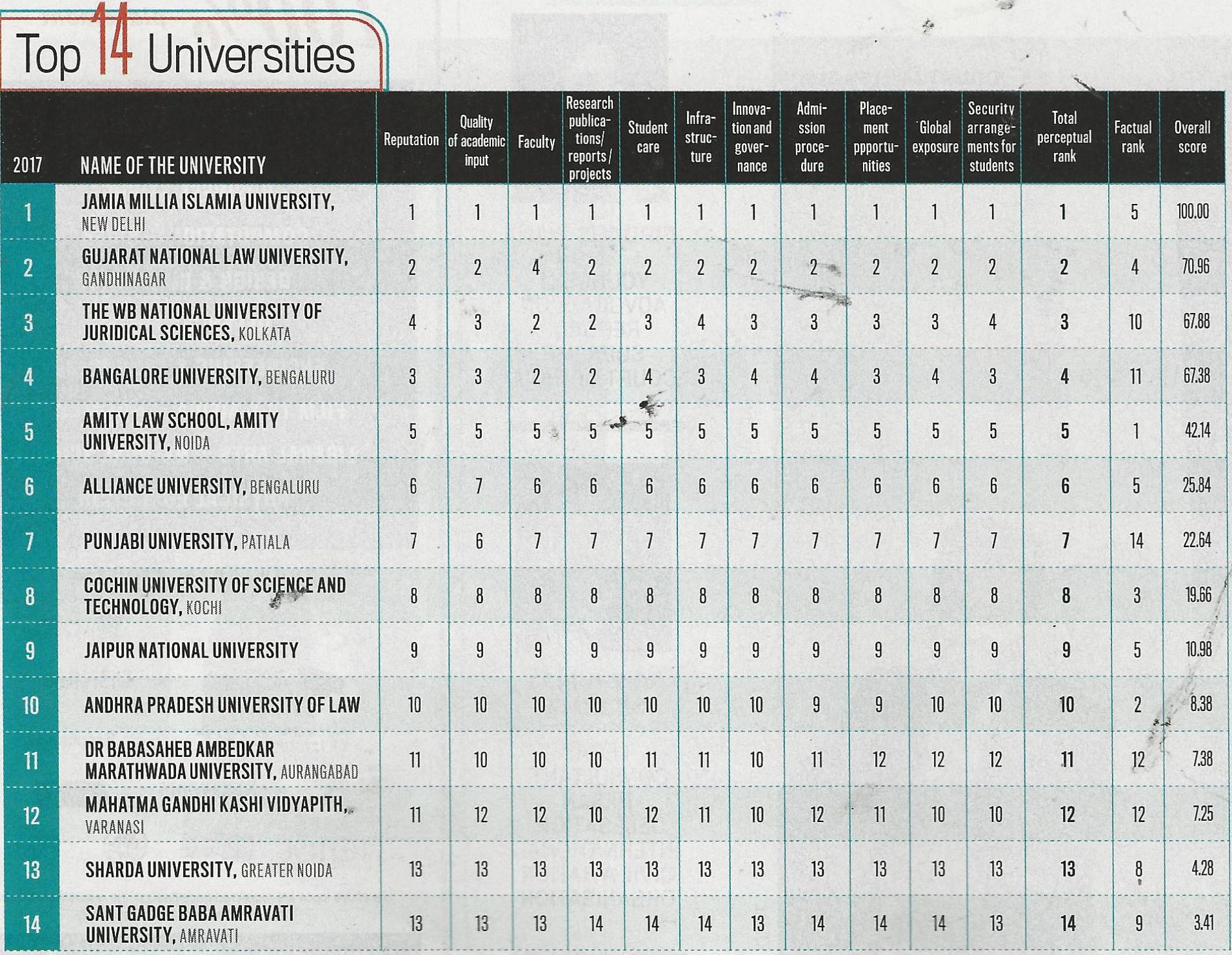Click the 'Admission procedure' column header

tap(811, 137)
